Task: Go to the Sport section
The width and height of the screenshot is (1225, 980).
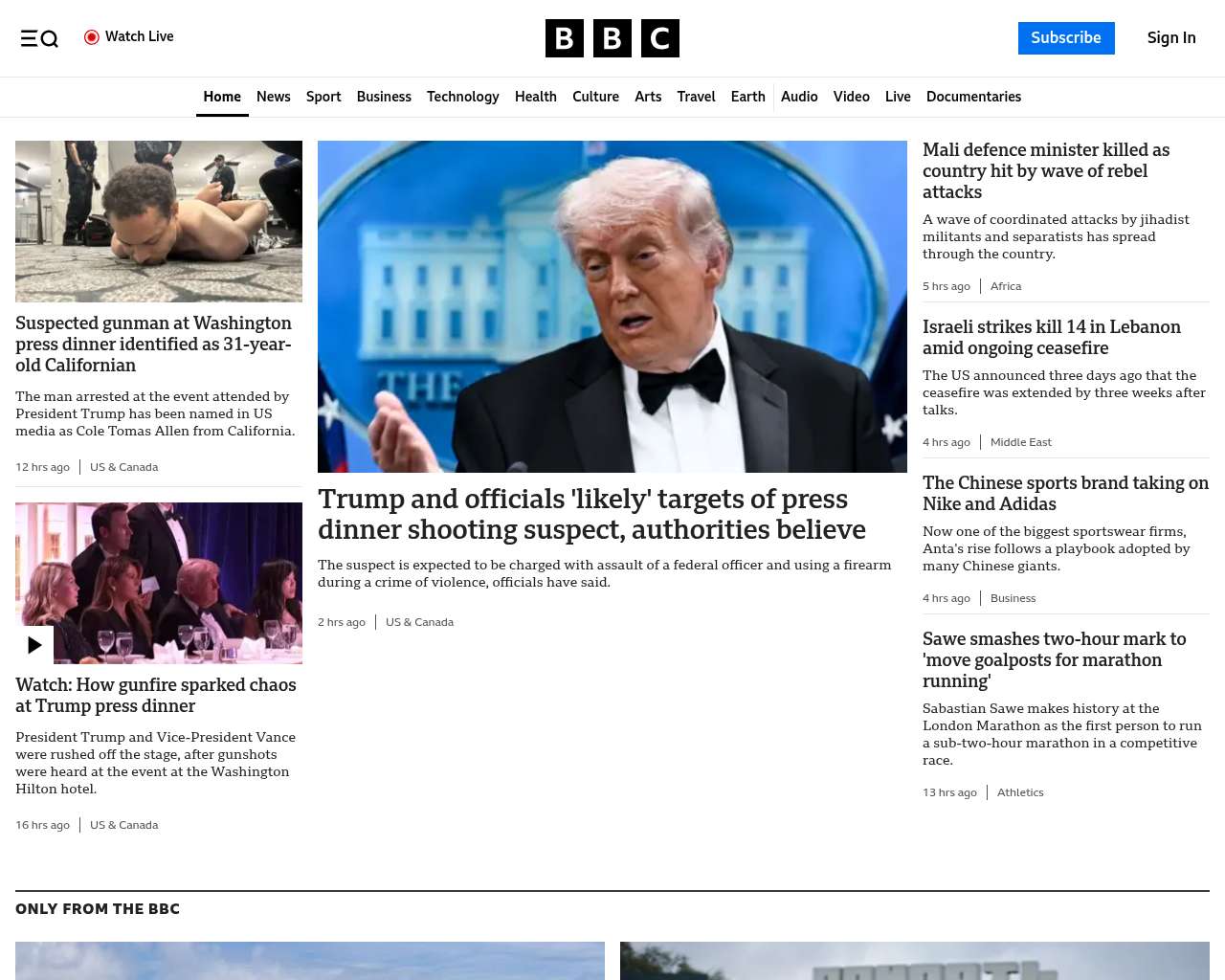Action: tap(323, 97)
